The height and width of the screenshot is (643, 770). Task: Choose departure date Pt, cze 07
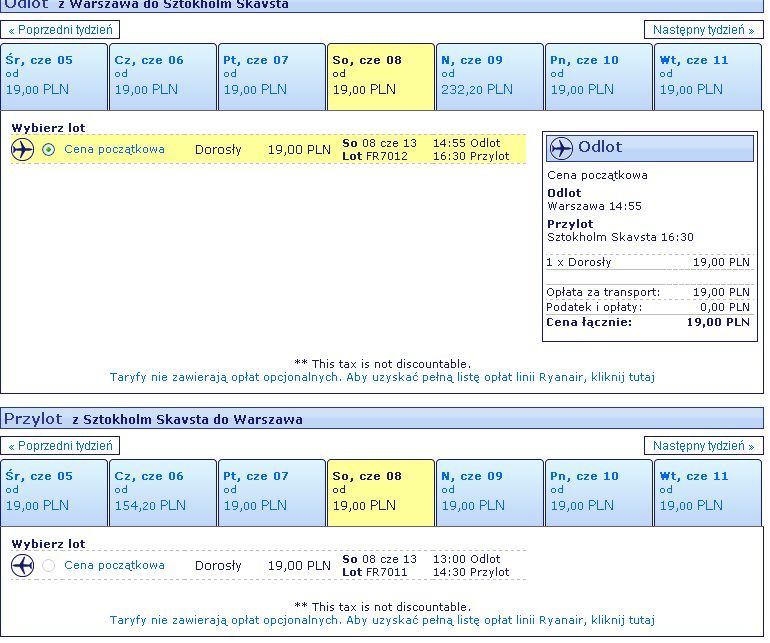point(272,77)
